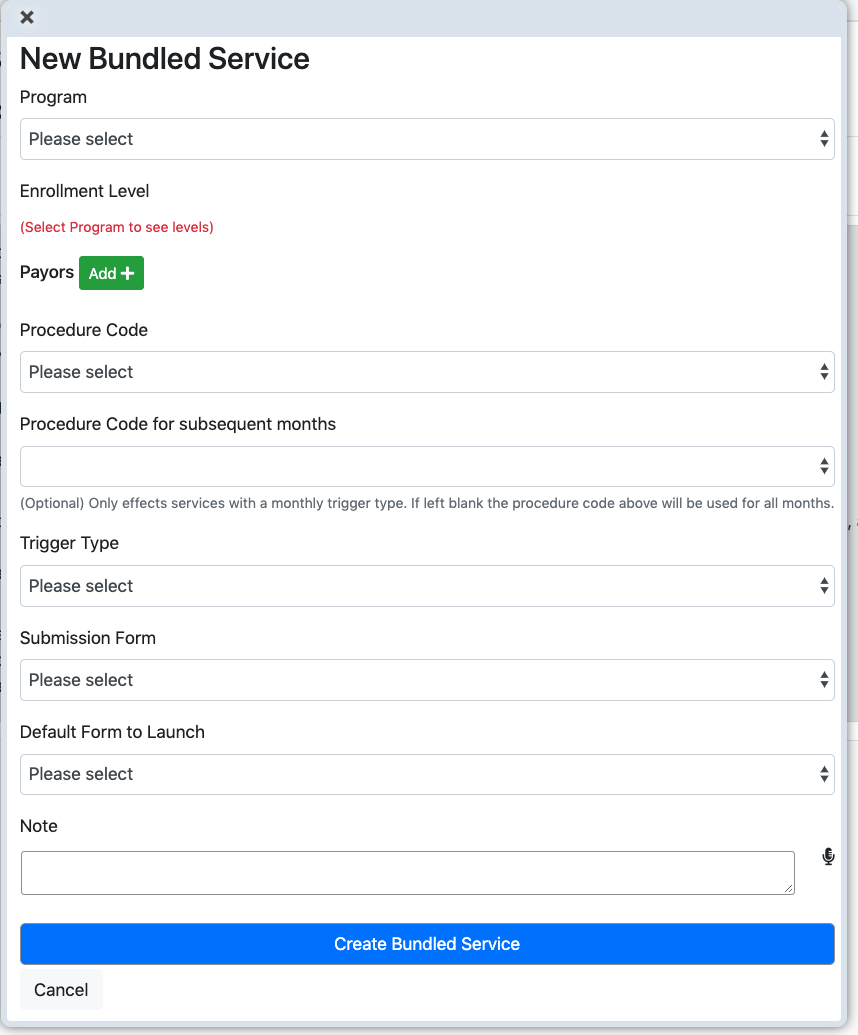Click the Enrollment Level label
Viewport: 858px width, 1035px height.
tap(84, 191)
